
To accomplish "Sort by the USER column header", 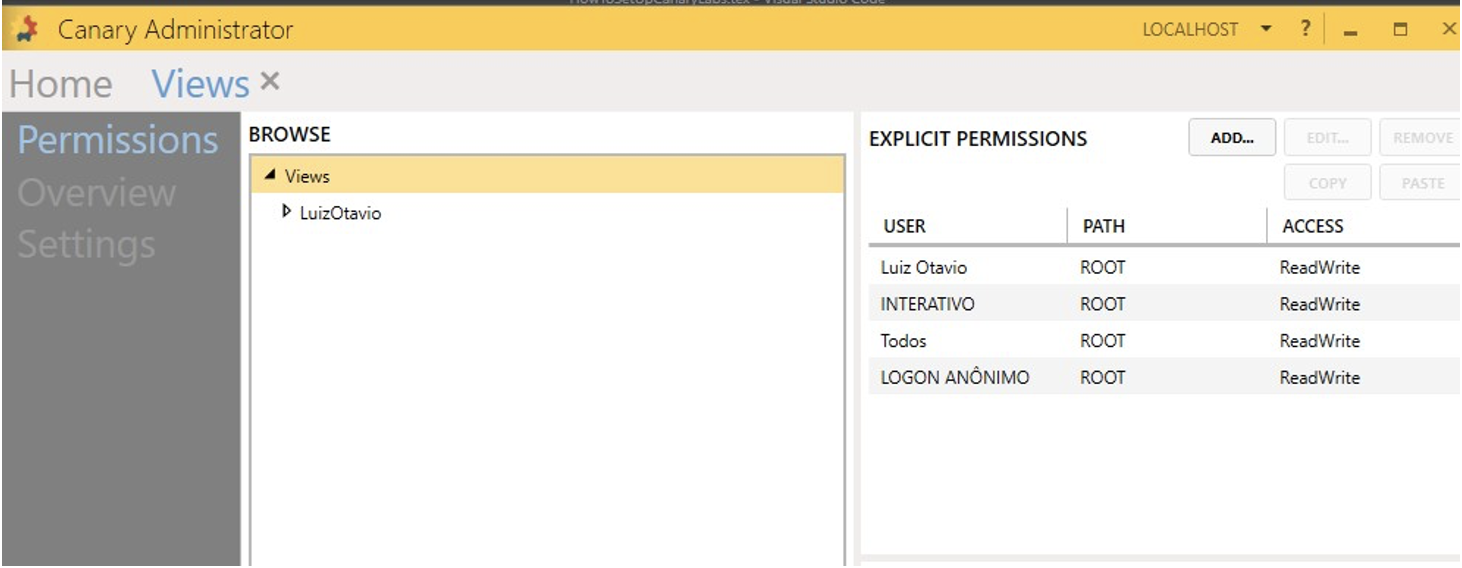I will coord(904,226).
